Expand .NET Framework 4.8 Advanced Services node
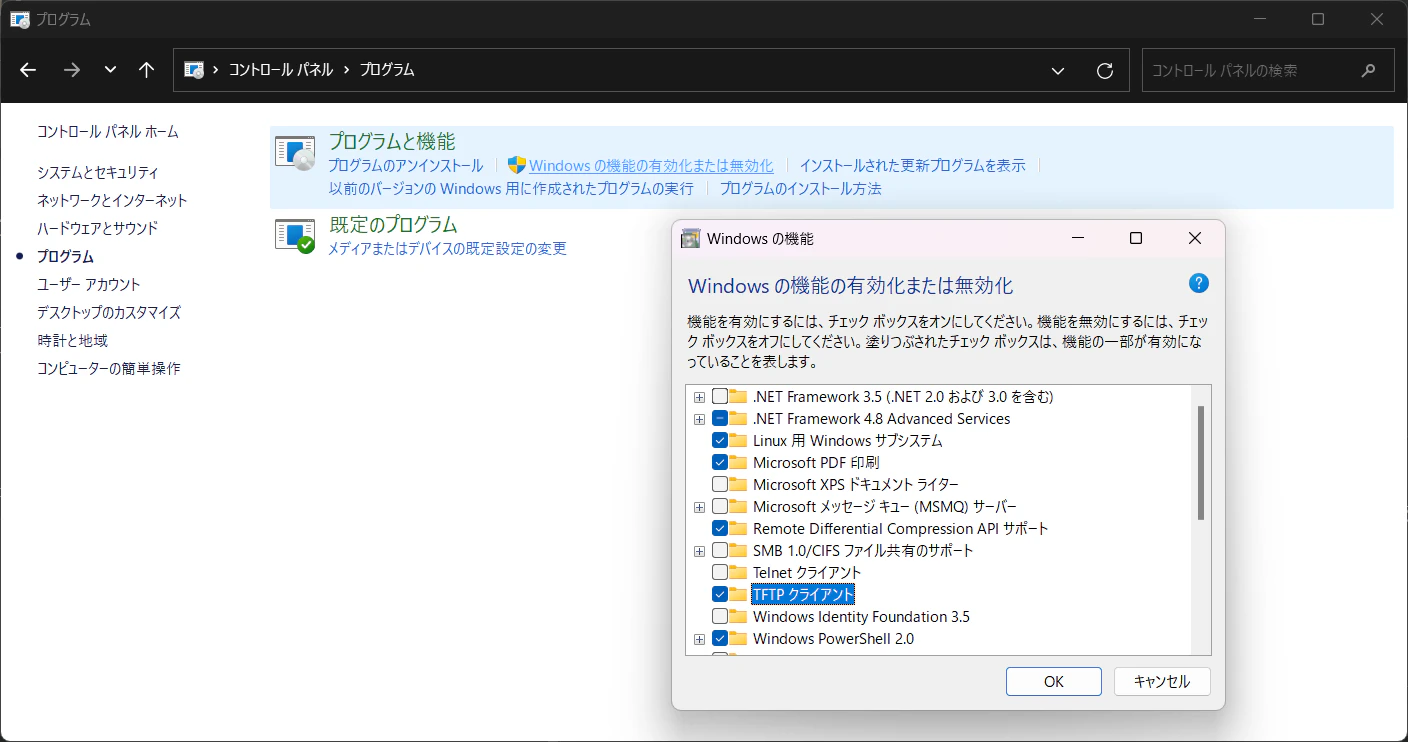1408x742 pixels. pyautogui.click(x=699, y=419)
